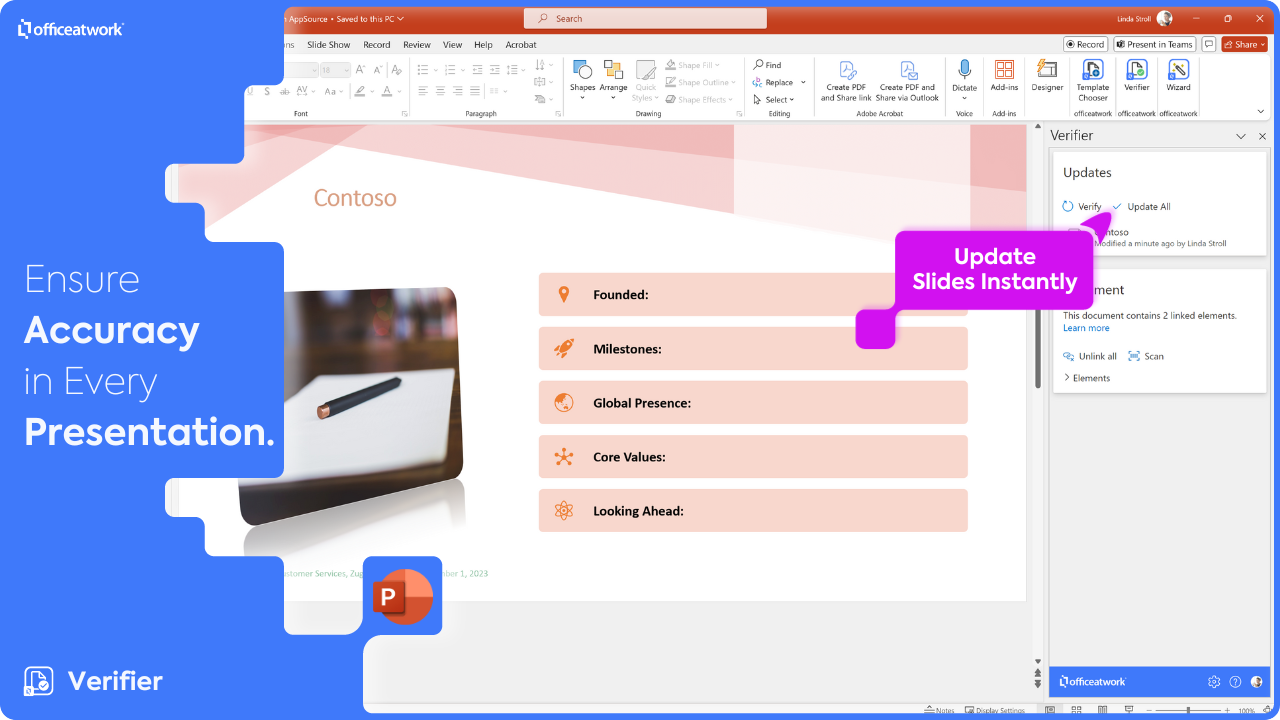Open the Review tab
The height and width of the screenshot is (720, 1280).
pyautogui.click(x=417, y=45)
